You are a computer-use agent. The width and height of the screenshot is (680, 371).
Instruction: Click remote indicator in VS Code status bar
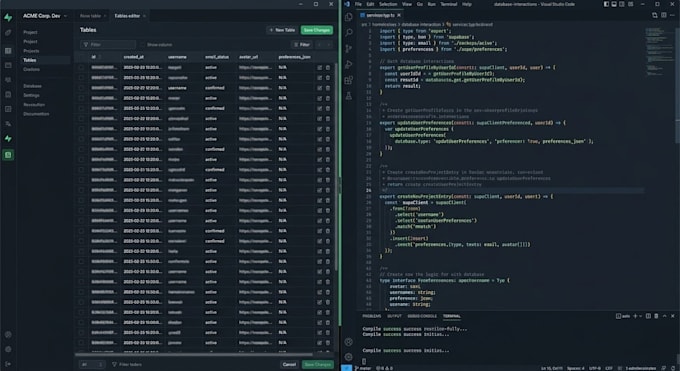pyautogui.click(x=347, y=368)
